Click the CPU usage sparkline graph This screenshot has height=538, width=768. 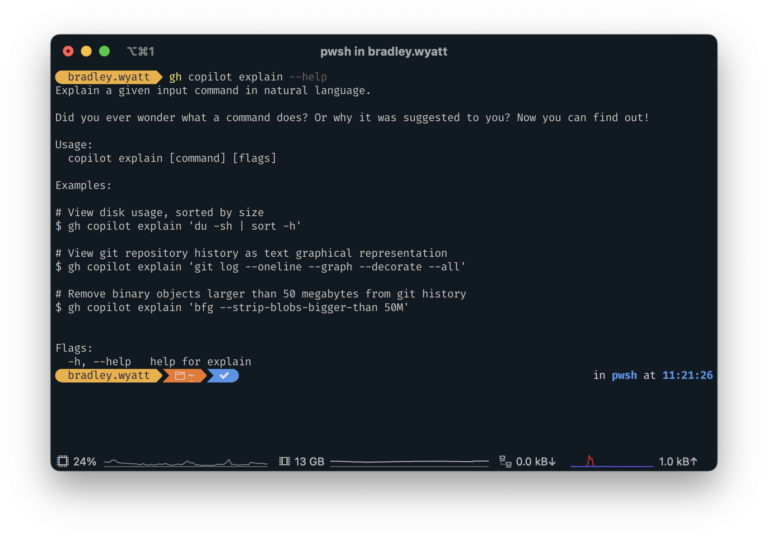click(186, 462)
